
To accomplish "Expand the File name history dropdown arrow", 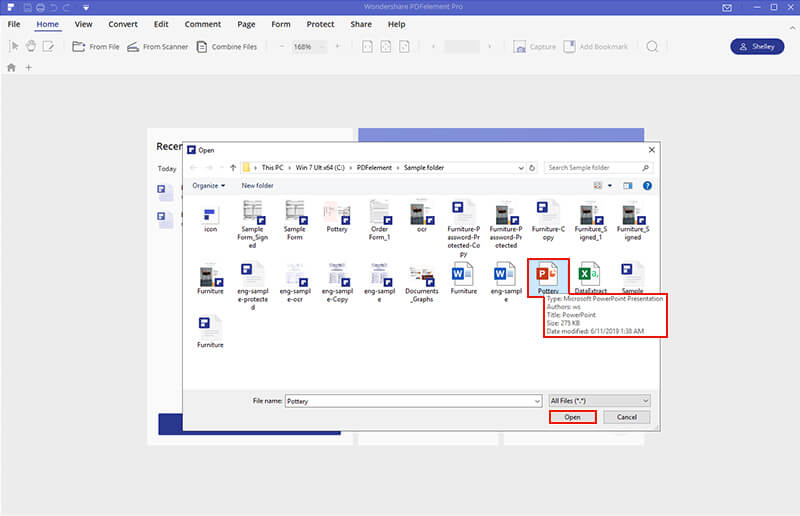I will (x=537, y=401).
